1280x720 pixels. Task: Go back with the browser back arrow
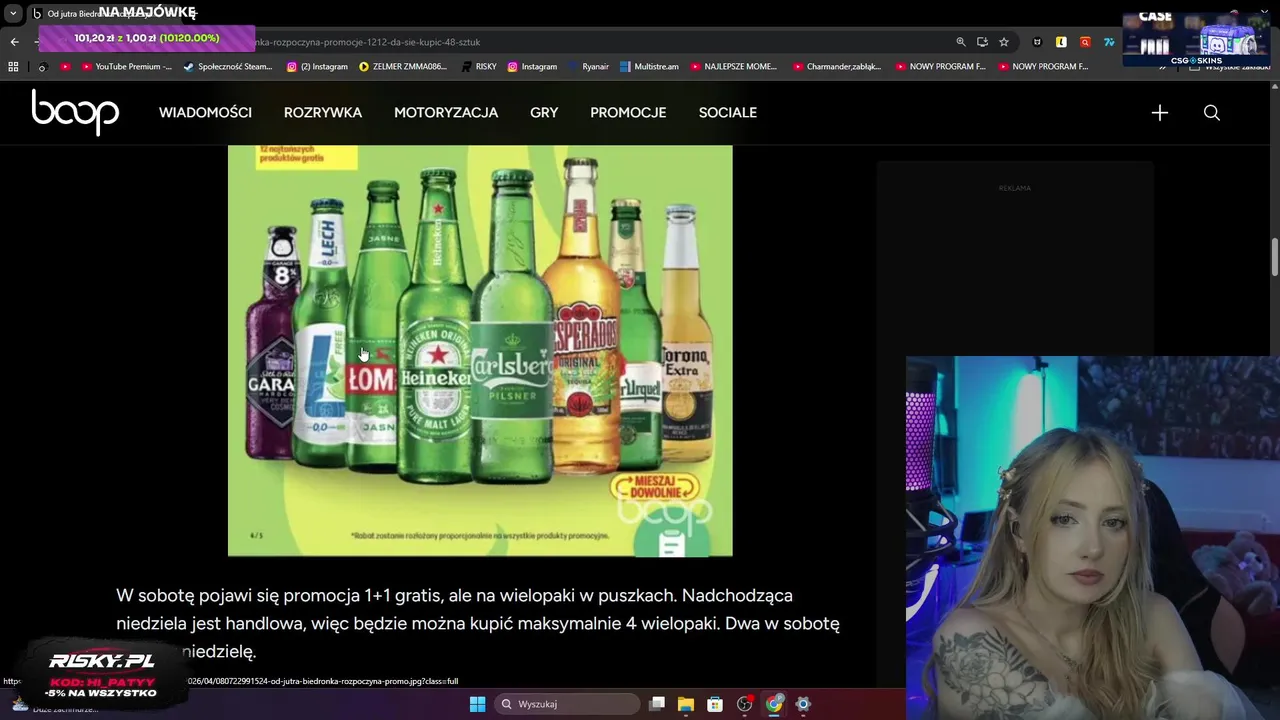click(x=14, y=42)
